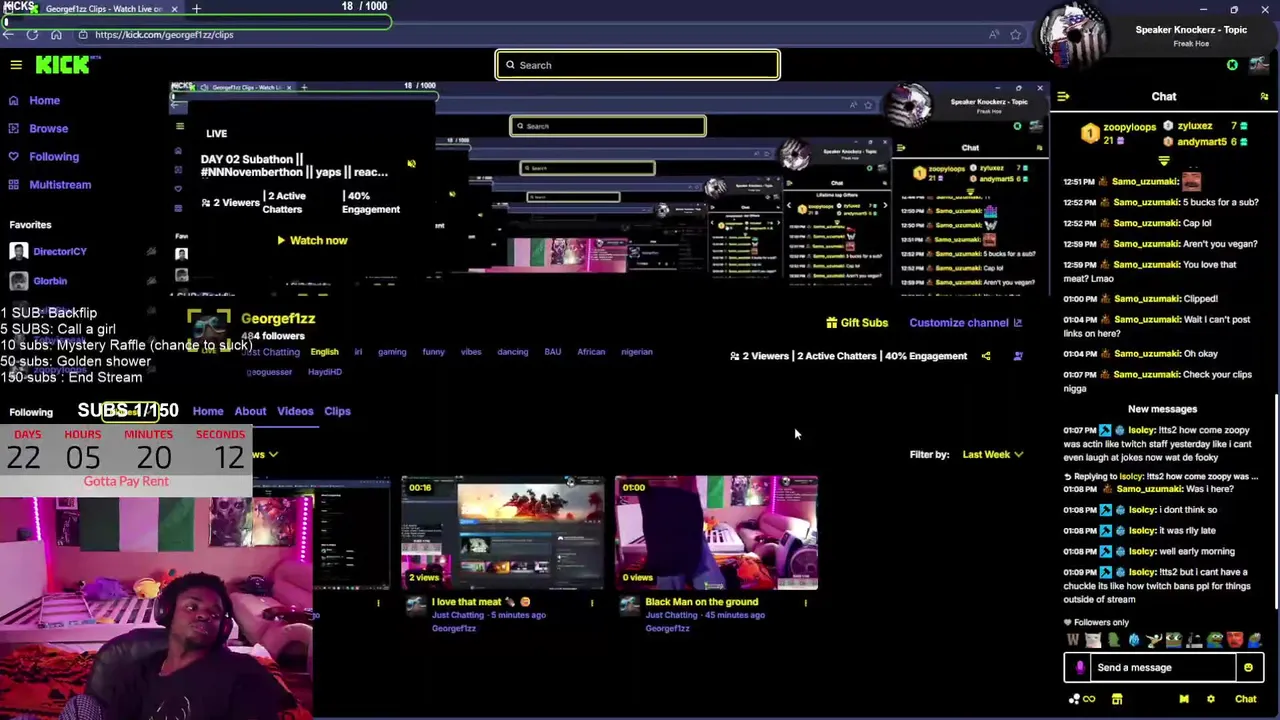Open chat users list icon
Viewport: 1280px width, 720px height.
pyautogui.click(x=1264, y=97)
